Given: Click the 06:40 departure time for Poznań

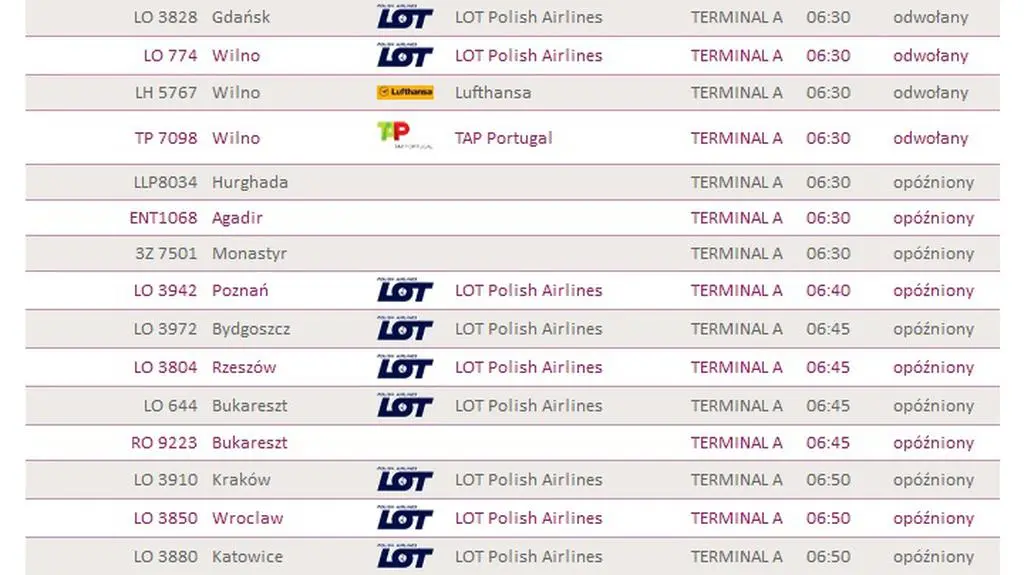Looking at the screenshot, I should point(828,290).
